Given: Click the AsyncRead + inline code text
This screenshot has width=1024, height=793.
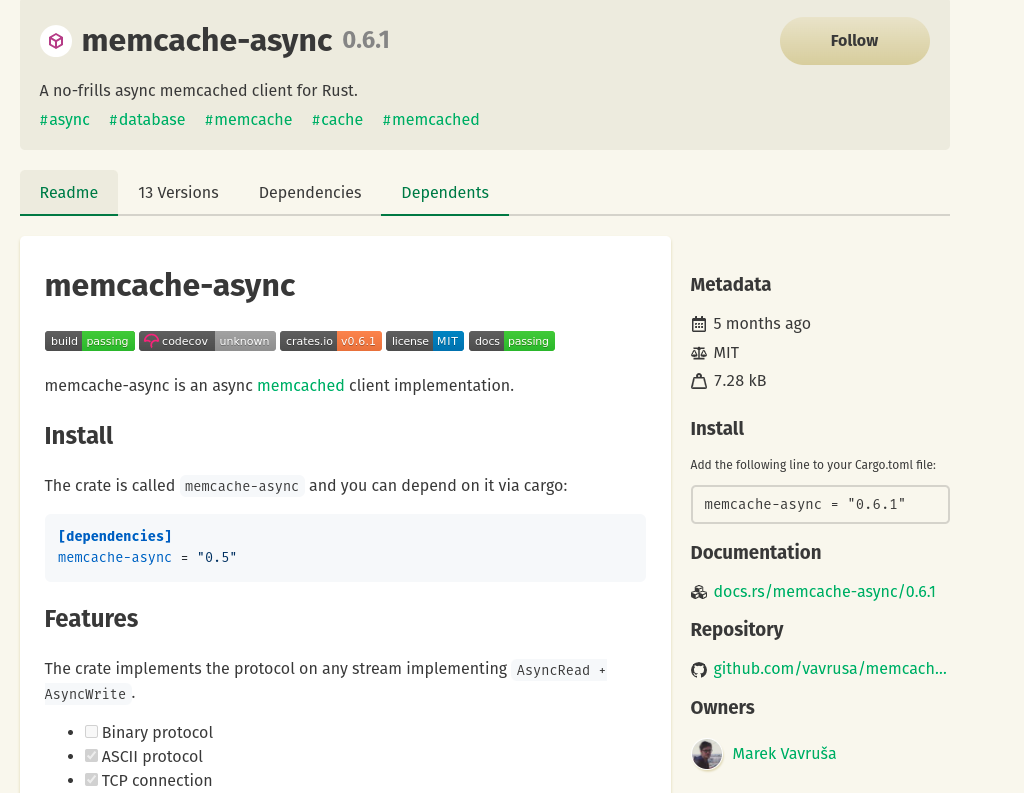Looking at the screenshot, I should pyautogui.click(x=560, y=670).
